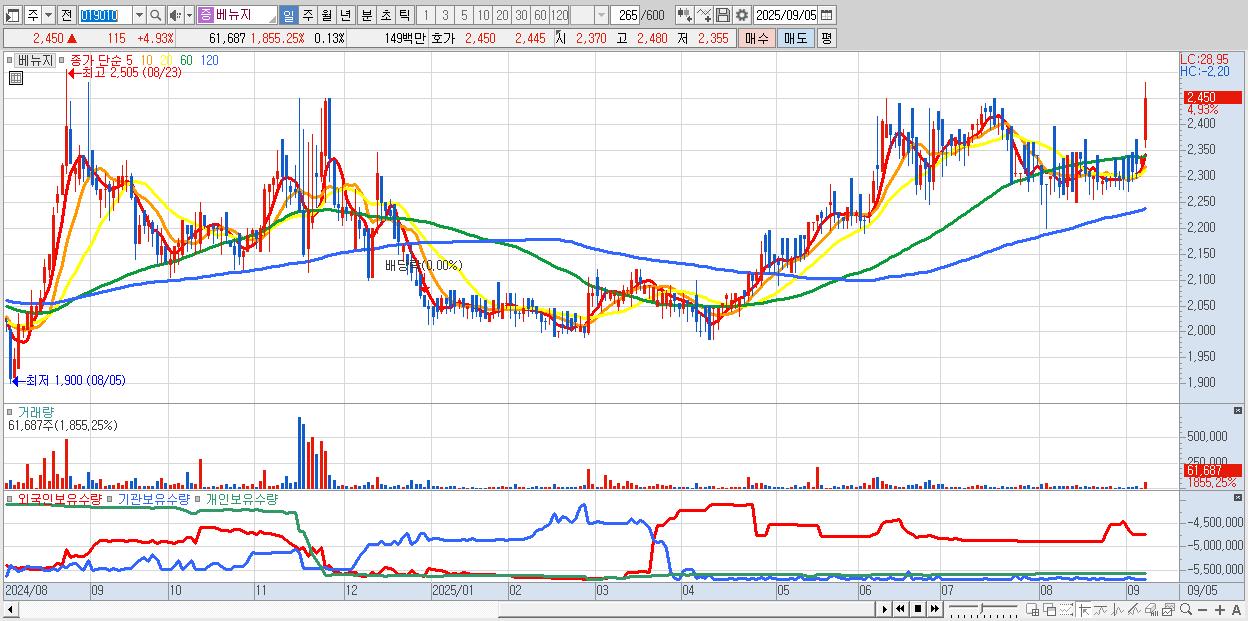The width and height of the screenshot is (1248, 621).
Task: Expand the dropdown next to speaker icon
Action: [189, 15]
